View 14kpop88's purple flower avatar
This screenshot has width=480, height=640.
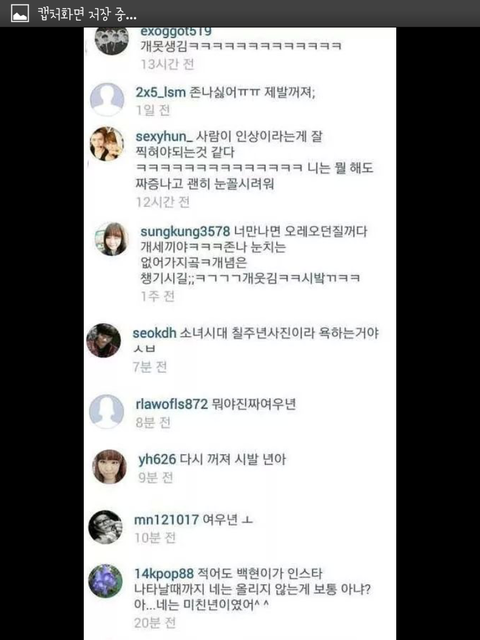[x=106, y=581]
